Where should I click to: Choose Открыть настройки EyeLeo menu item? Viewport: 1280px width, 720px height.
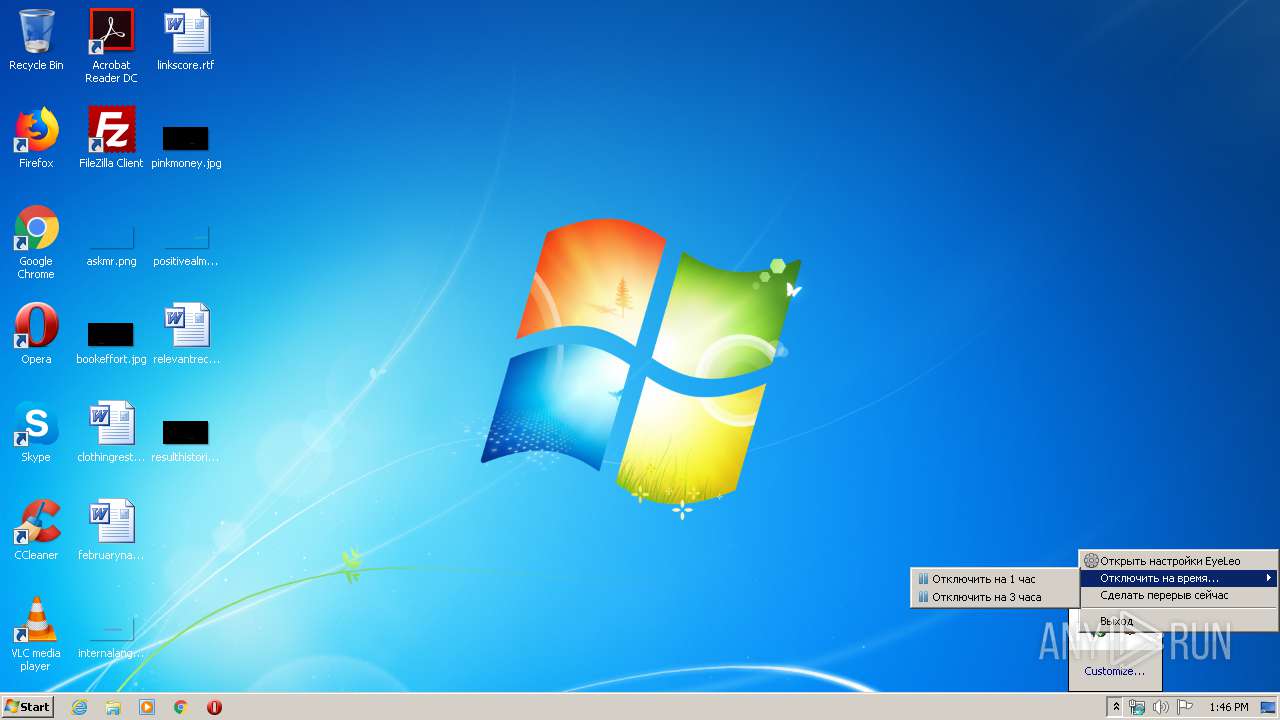(x=1178, y=561)
